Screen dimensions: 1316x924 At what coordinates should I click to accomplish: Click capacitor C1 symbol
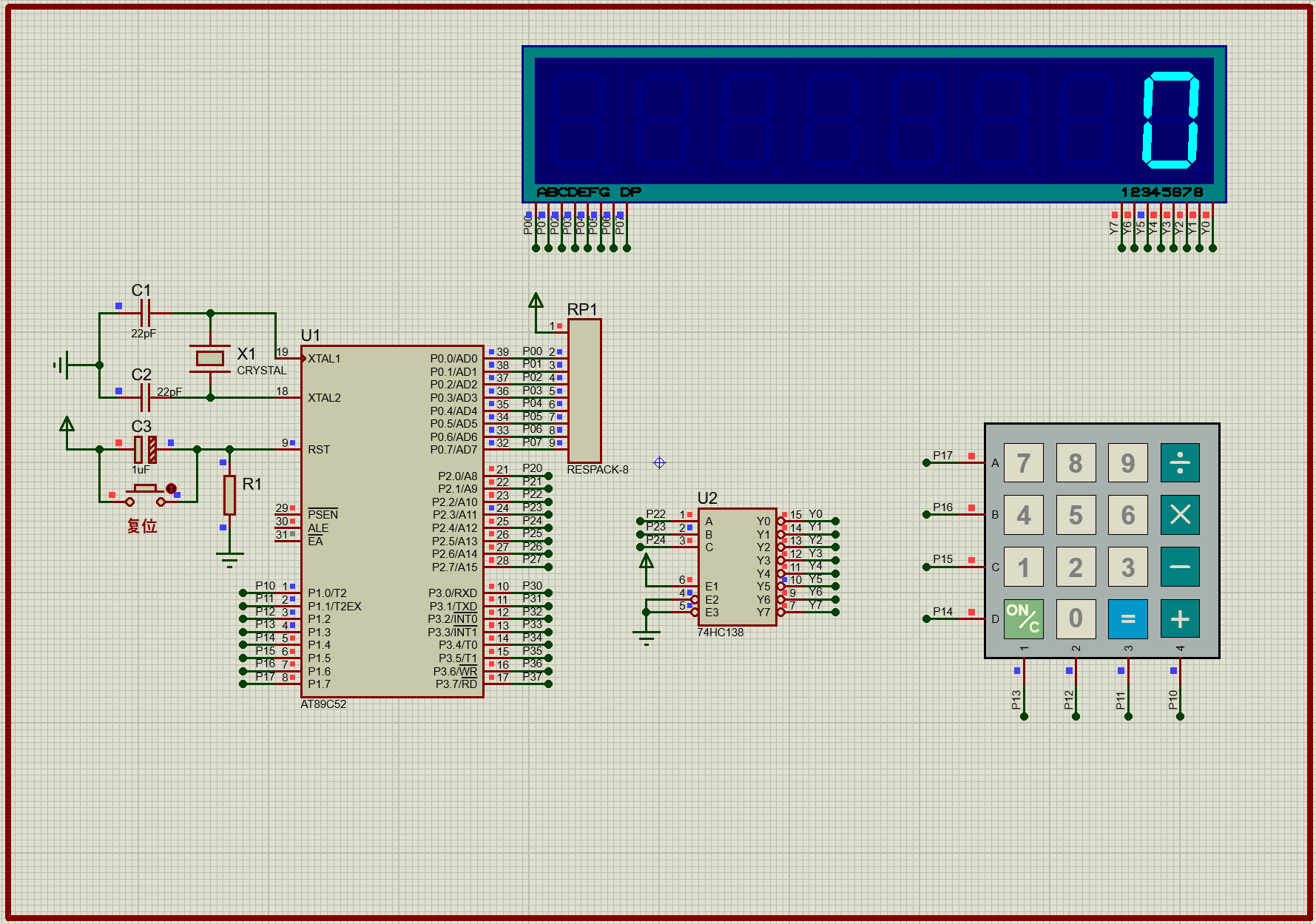coord(146,313)
